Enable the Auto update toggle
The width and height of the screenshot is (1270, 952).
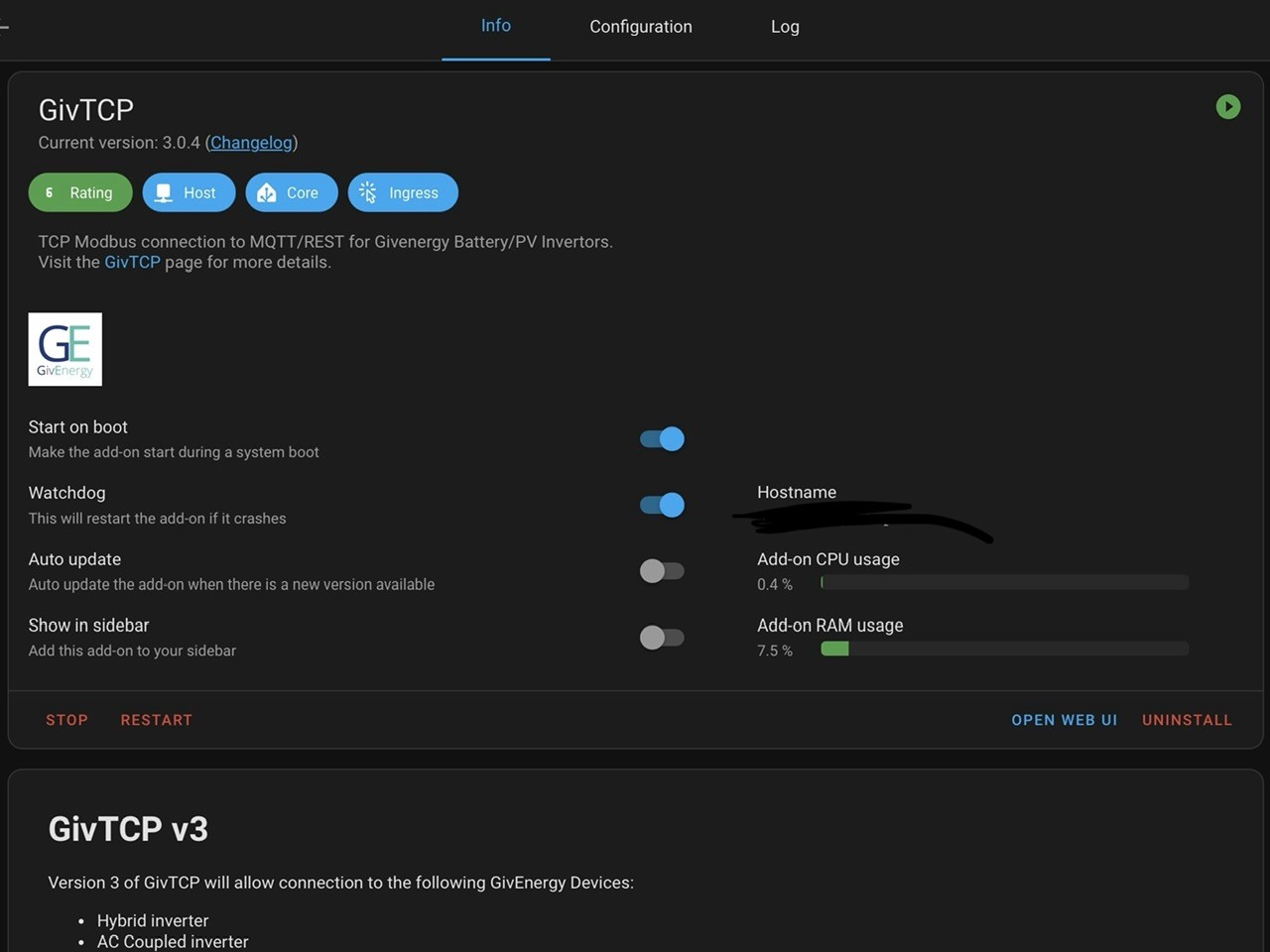(662, 571)
